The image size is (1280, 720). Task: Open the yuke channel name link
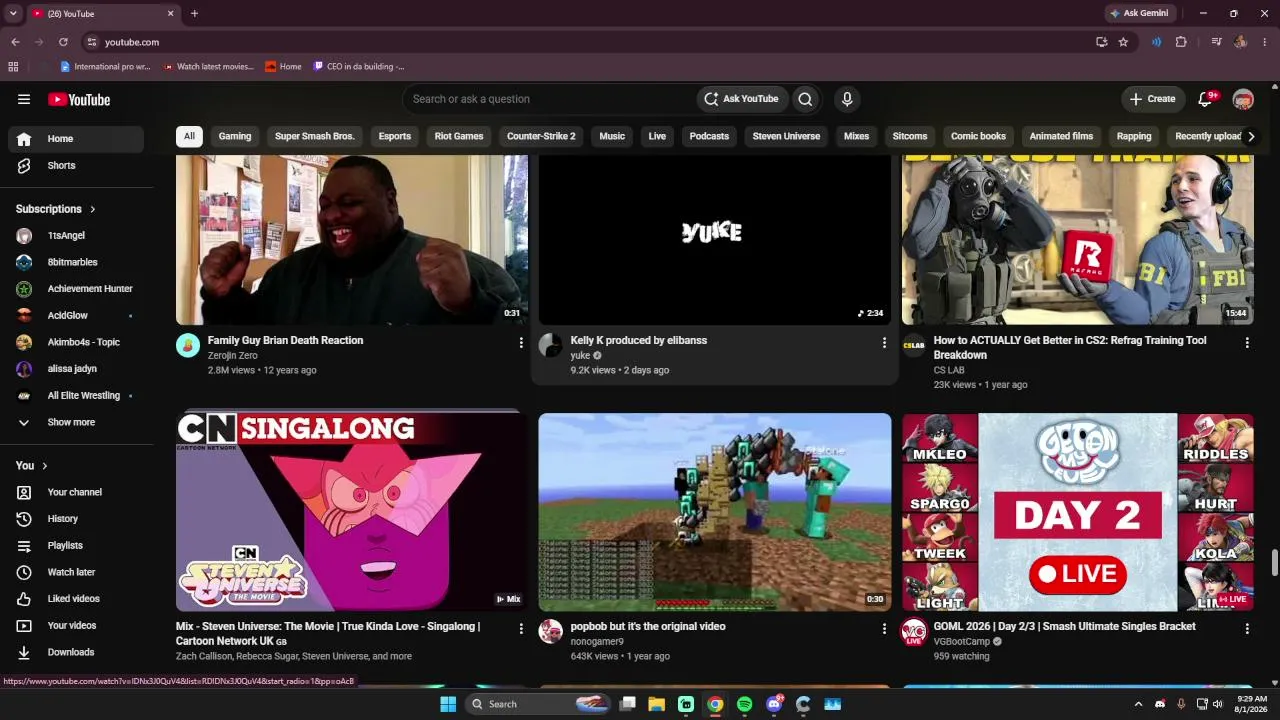[x=580, y=356]
